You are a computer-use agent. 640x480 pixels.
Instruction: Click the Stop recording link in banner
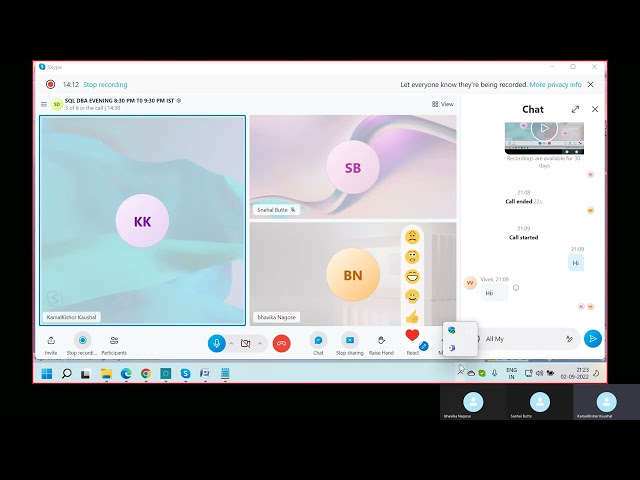[x=105, y=84]
